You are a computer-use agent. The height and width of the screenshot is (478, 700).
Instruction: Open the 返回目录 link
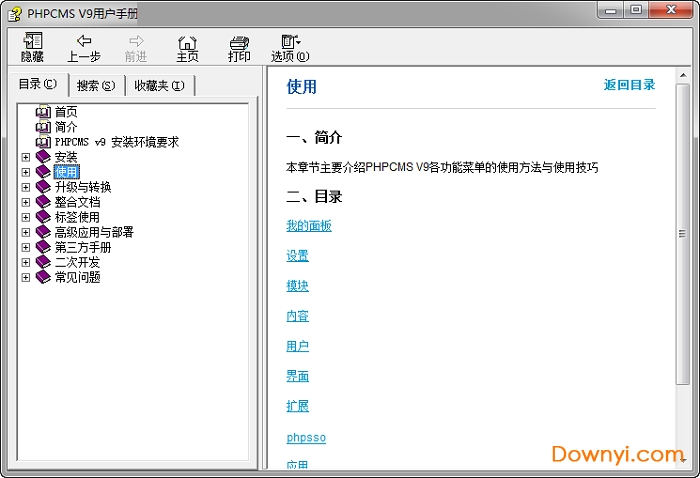point(629,85)
